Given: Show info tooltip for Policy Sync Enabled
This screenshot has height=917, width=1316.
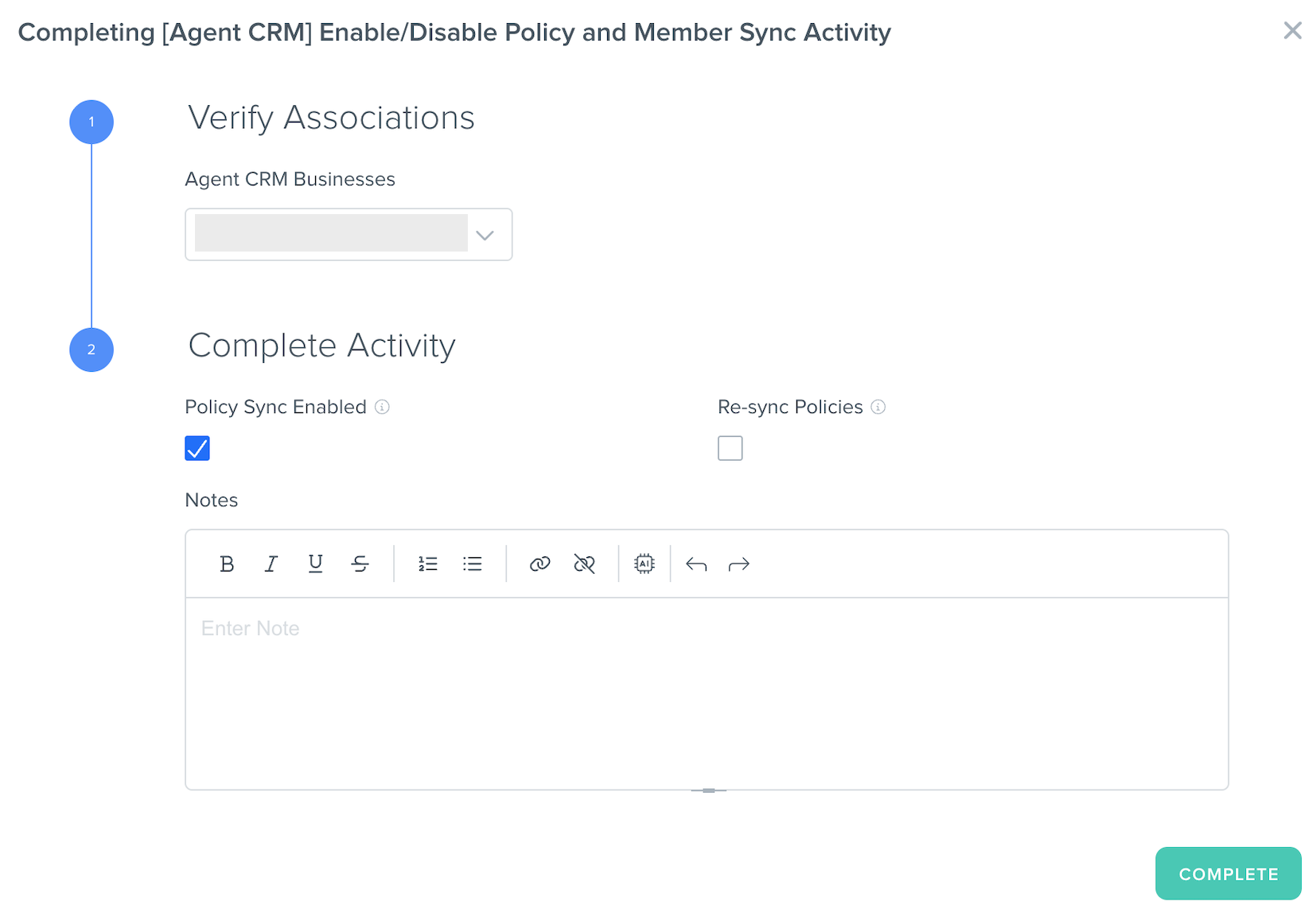Looking at the screenshot, I should pos(383,407).
